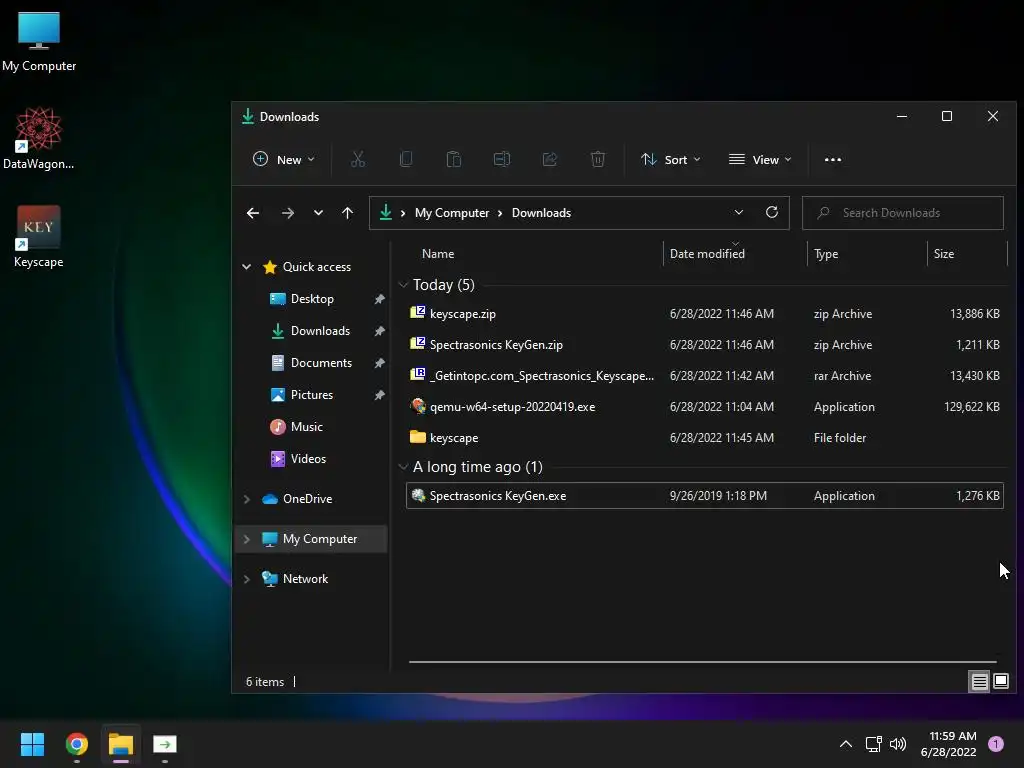Open My Computer desktop icon

[39, 41]
